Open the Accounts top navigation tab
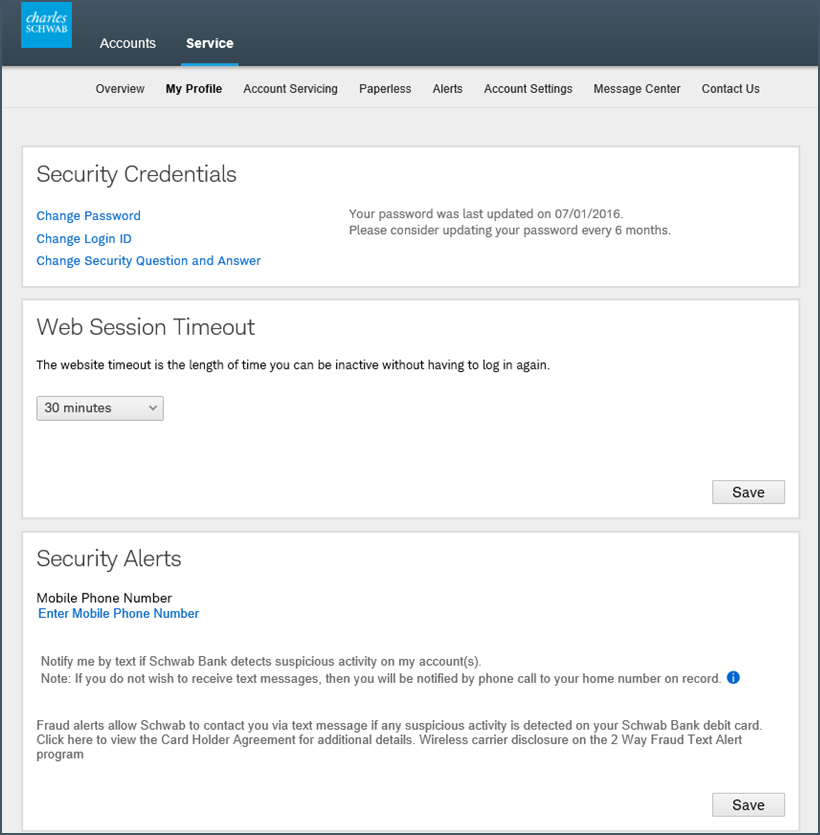 (x=128, y=43)
